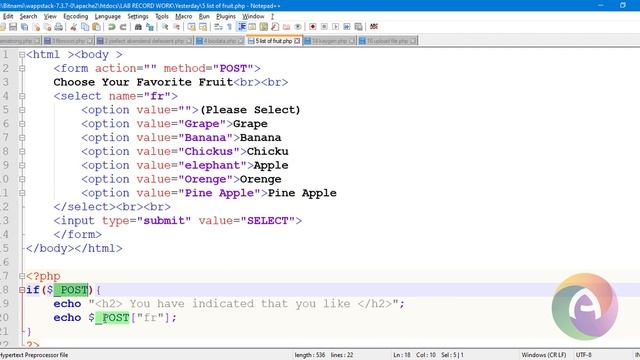Collapse the Chickus option fold marker
This screenshot has width=640, height=360.
click(x=22, y=151)
